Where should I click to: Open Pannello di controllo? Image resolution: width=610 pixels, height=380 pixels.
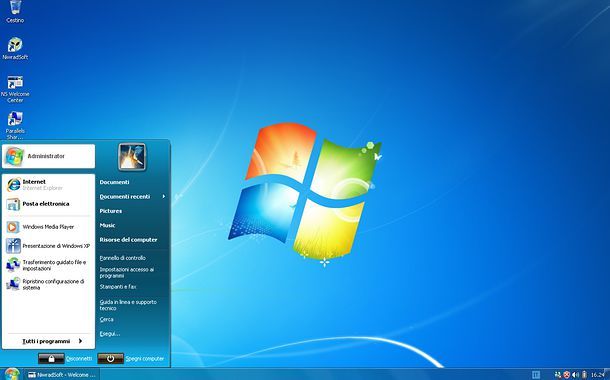pyautogui.click(x=122, y=258)
